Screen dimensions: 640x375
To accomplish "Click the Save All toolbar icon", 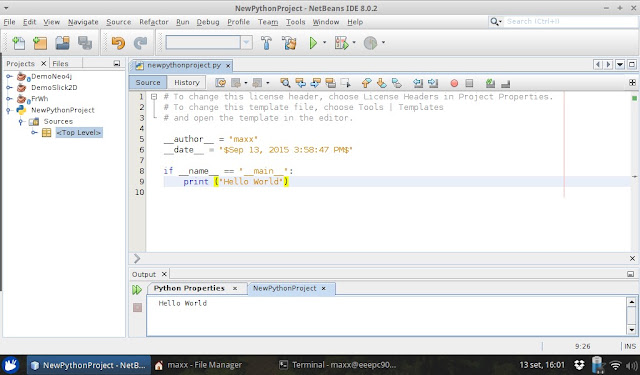I will point(85,42).
